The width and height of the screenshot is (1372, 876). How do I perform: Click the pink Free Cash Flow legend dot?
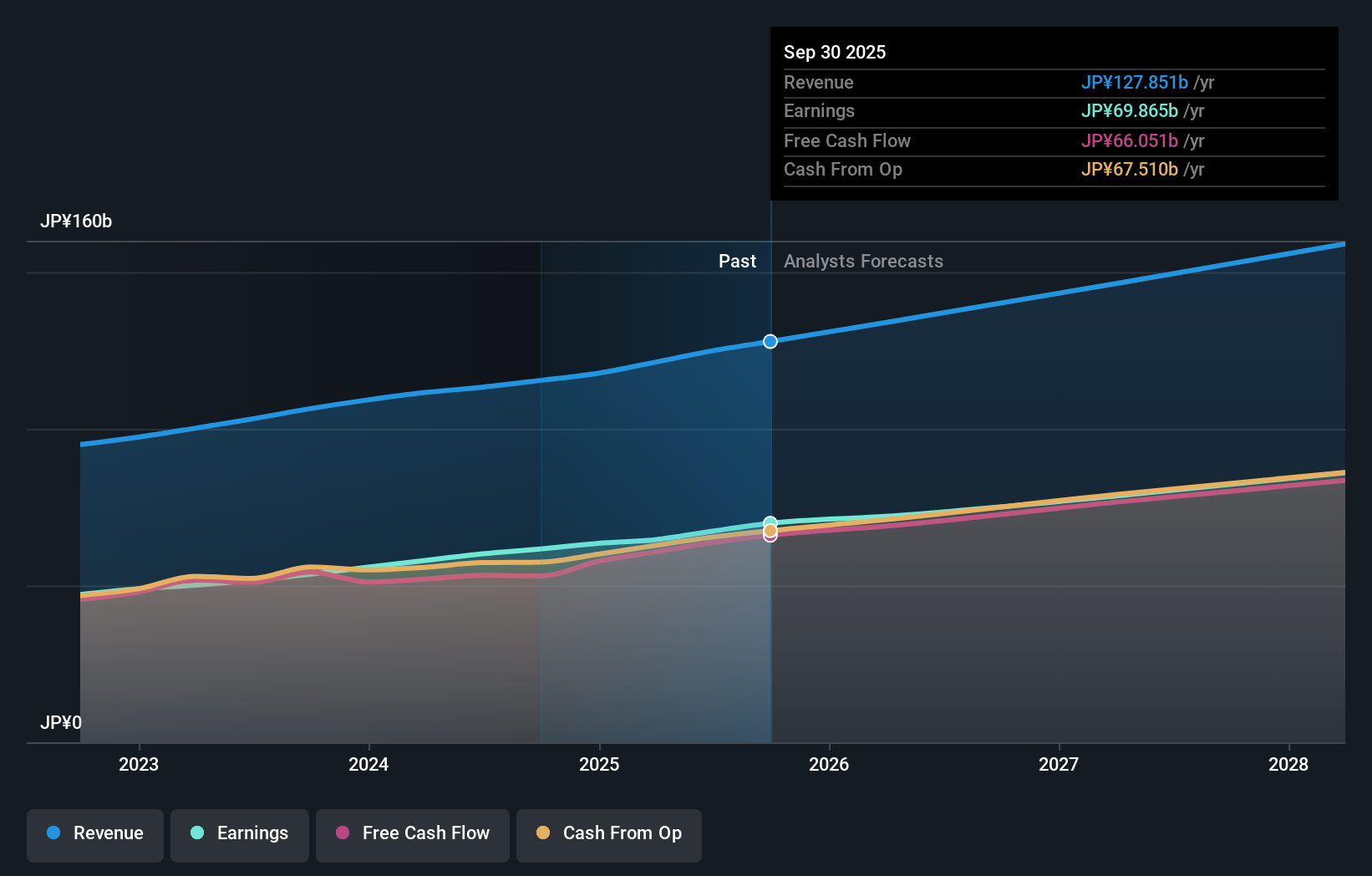[343, 833]
